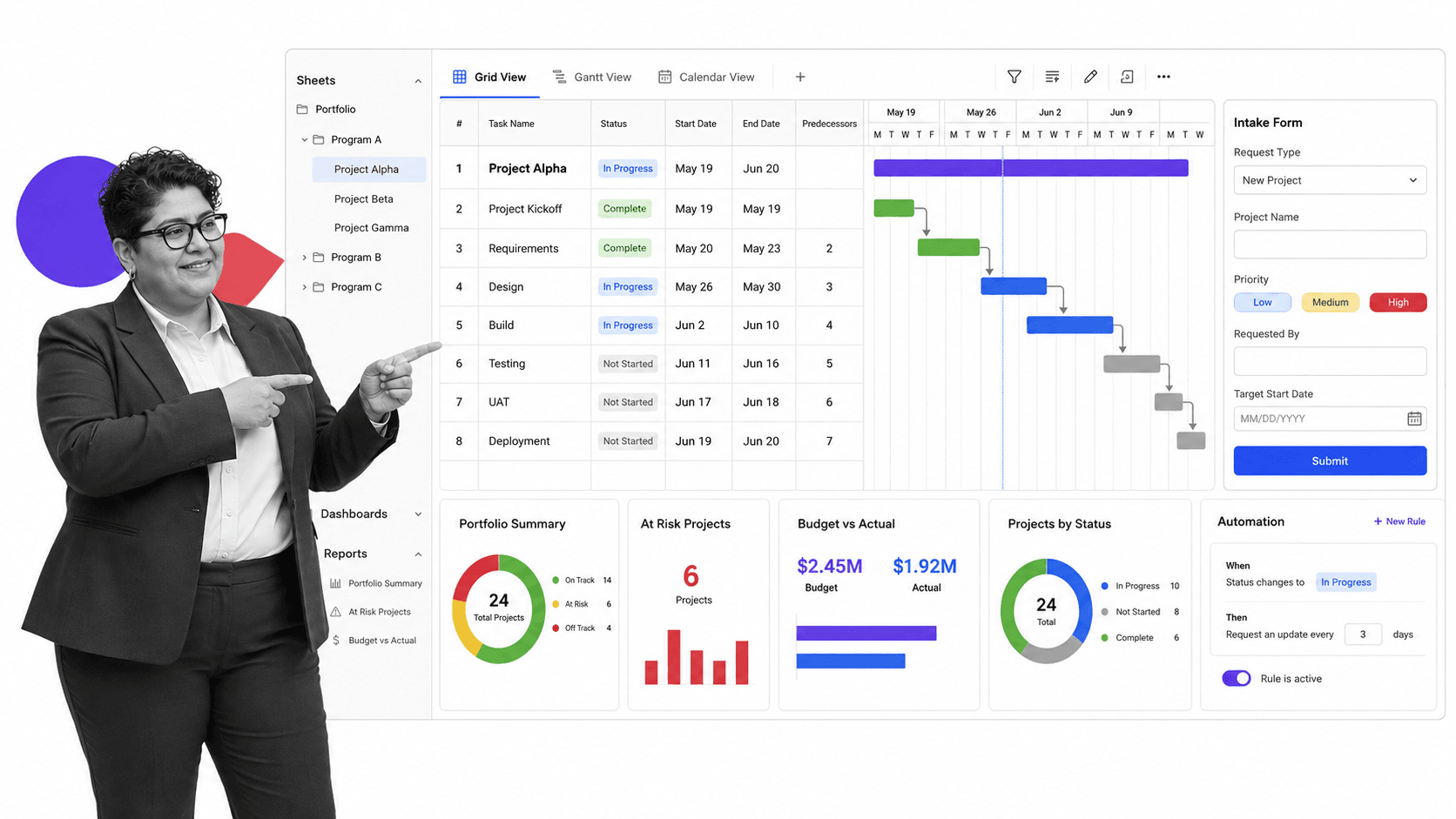
Task: Open the three-dot more options menu
Action: coord(1163,77)
